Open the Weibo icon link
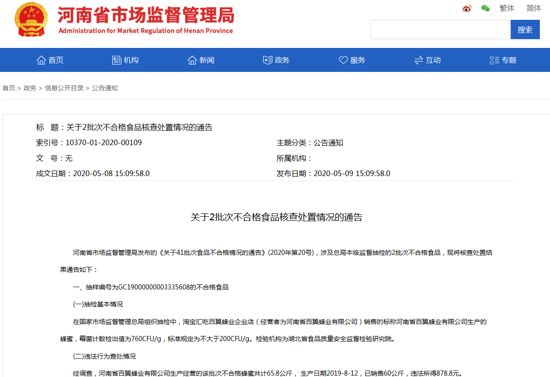550x377 pixels. point(467,8)
